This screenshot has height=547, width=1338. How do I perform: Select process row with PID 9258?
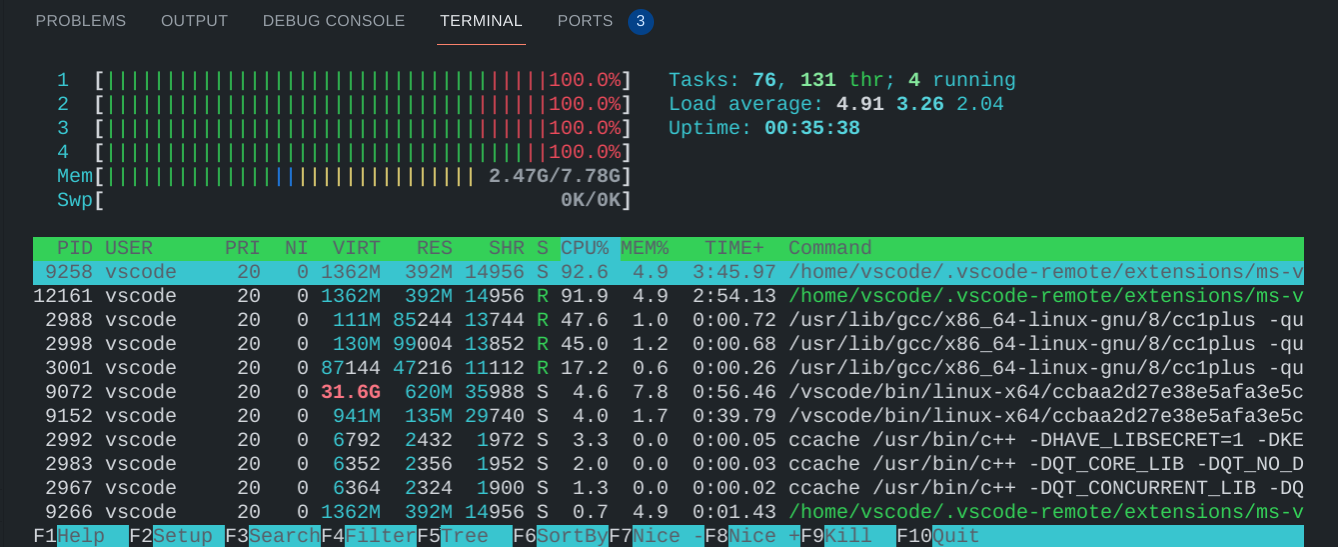[x=668, y=272]
